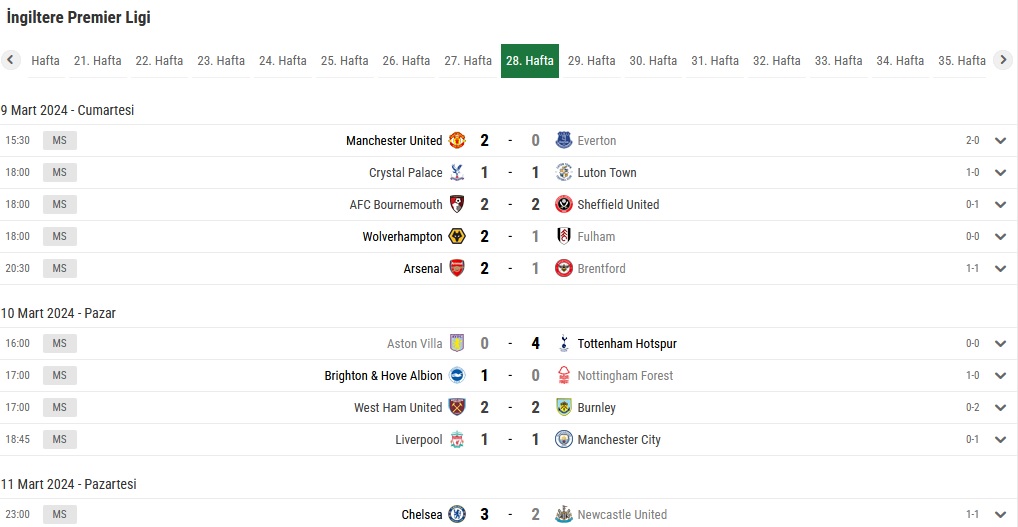The height and width of the screenshot is (527, 1018).
Task: Expand the Manchester United vs Everton match details
Action: (x=1000, y=141)
